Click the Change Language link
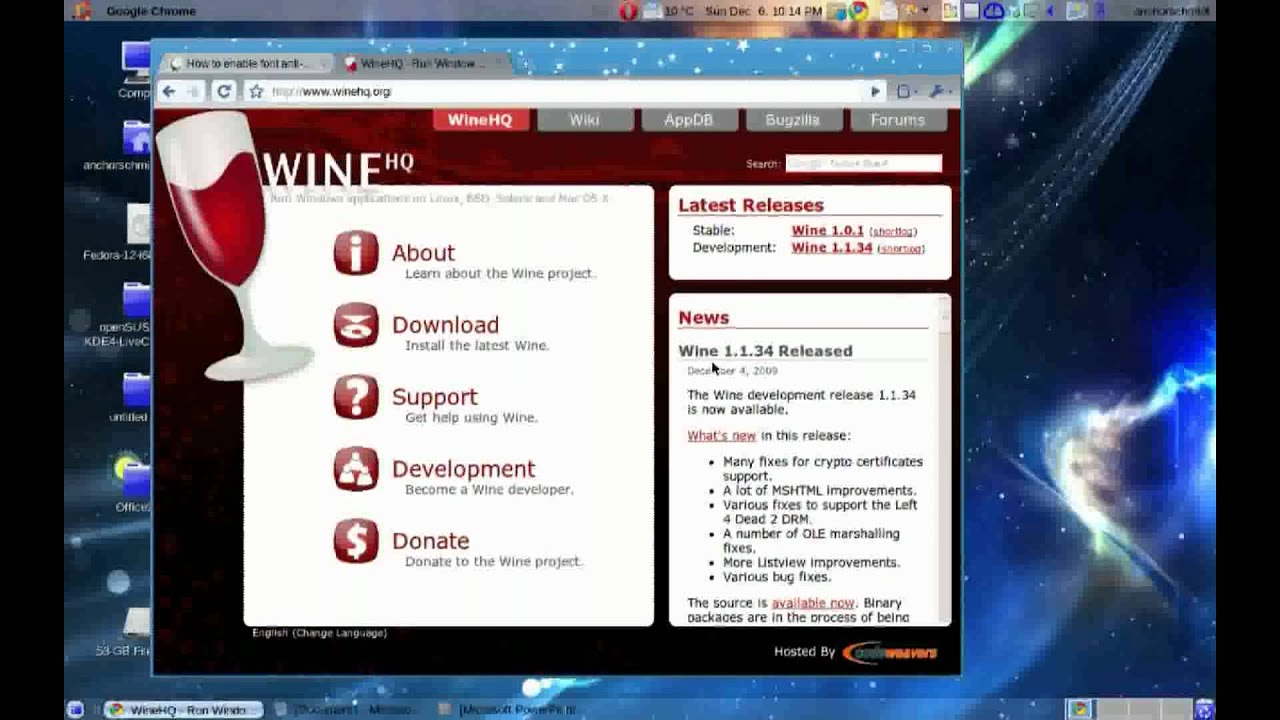The image size is (1280, 720). (339, 633)
